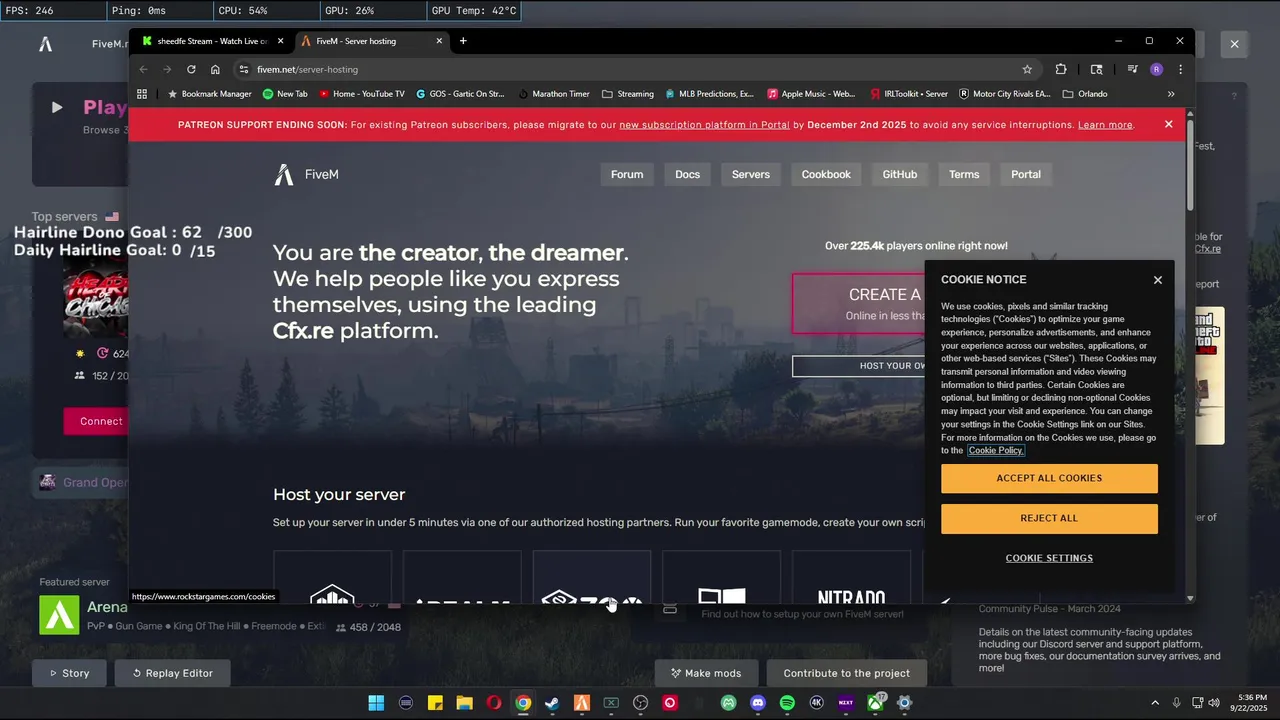
Task: Open Story mode in the FiveM launcher
Action: (69, 673)
